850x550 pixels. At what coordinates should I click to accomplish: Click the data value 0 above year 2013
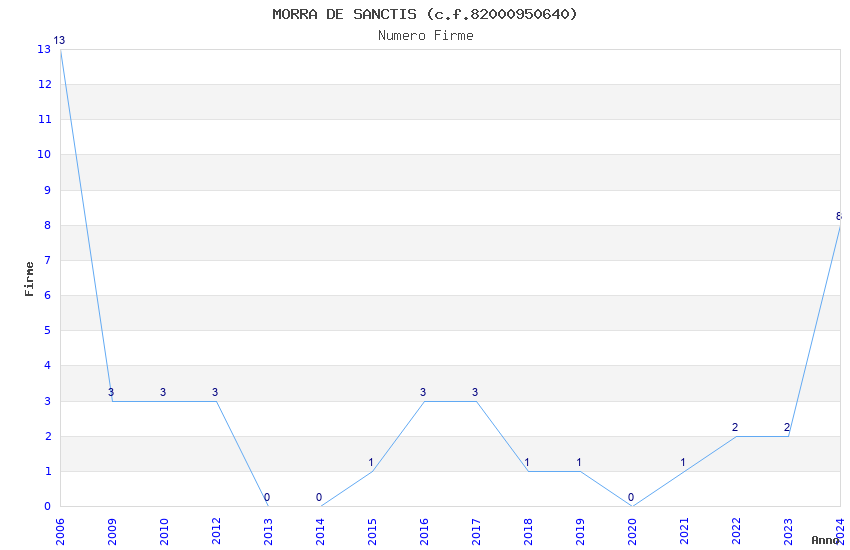(267, 497)
